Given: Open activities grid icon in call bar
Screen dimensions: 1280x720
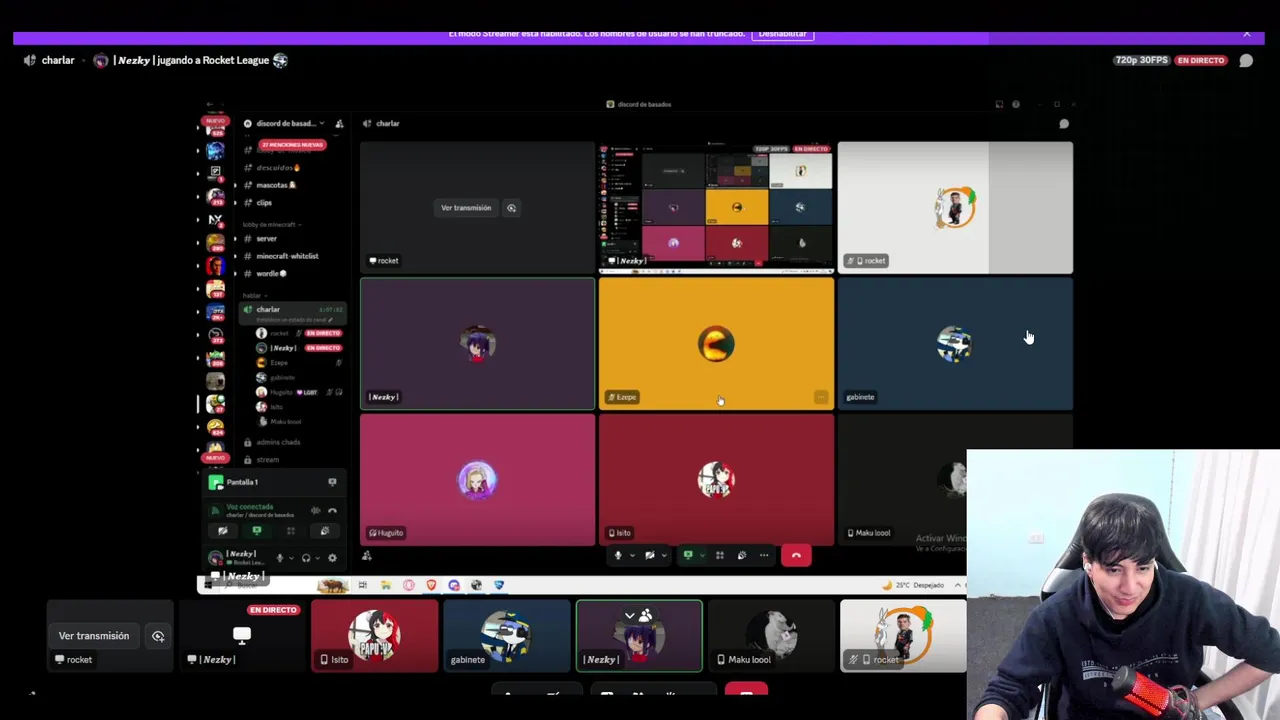Looking at the screenshot, I should tap(719, 555).
